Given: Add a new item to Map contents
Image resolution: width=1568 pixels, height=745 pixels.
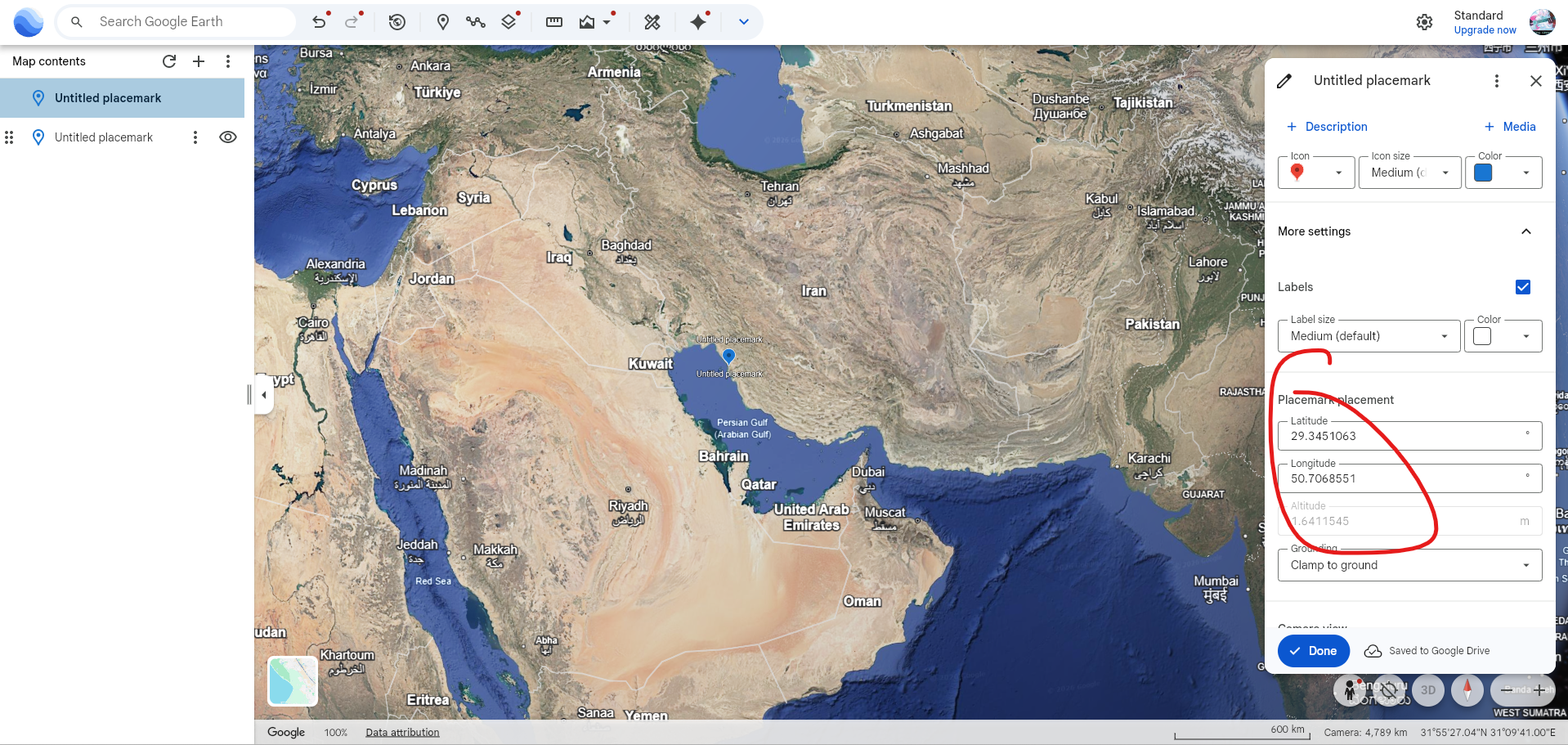Looking at the screenshot, I should 199,61.
